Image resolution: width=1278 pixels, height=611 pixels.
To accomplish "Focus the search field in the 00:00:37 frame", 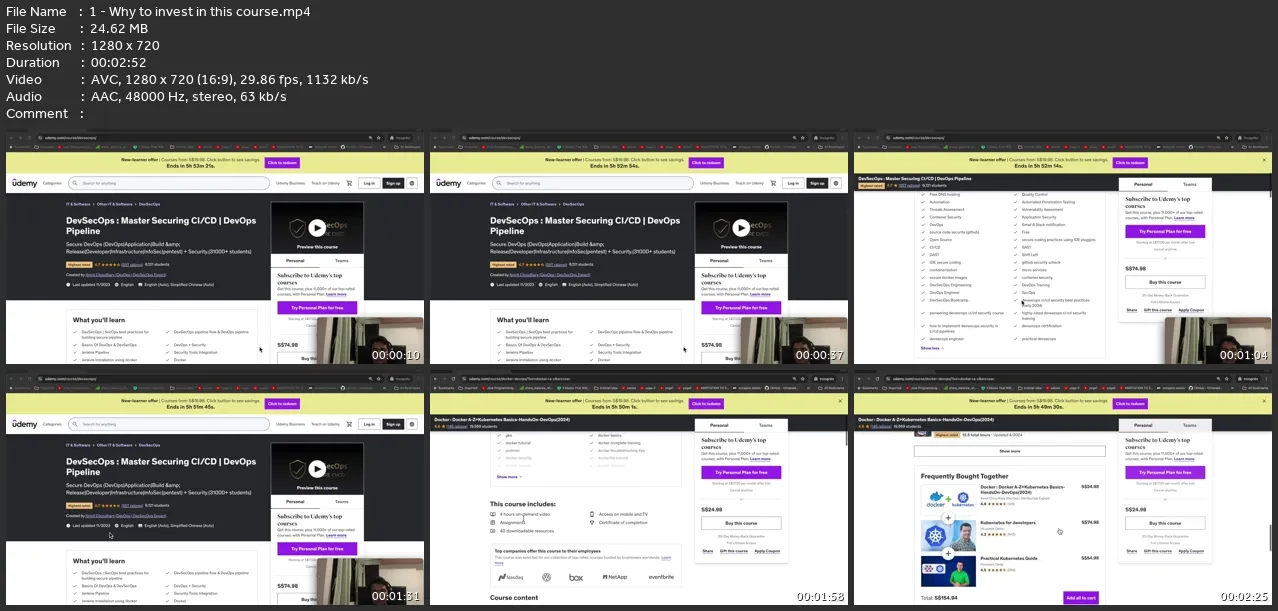I will point(594,183).
